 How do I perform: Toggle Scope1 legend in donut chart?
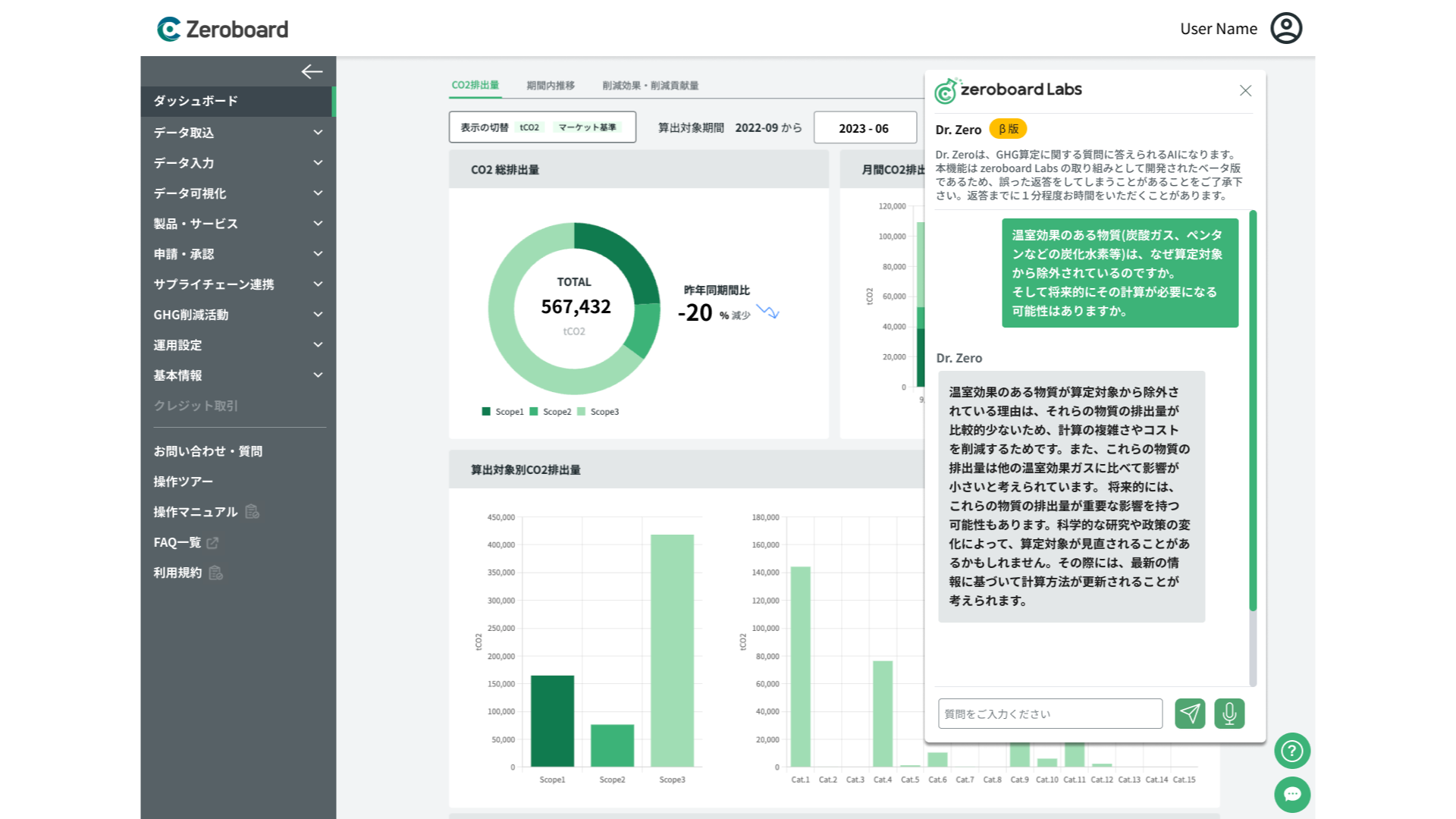[503, 412]
